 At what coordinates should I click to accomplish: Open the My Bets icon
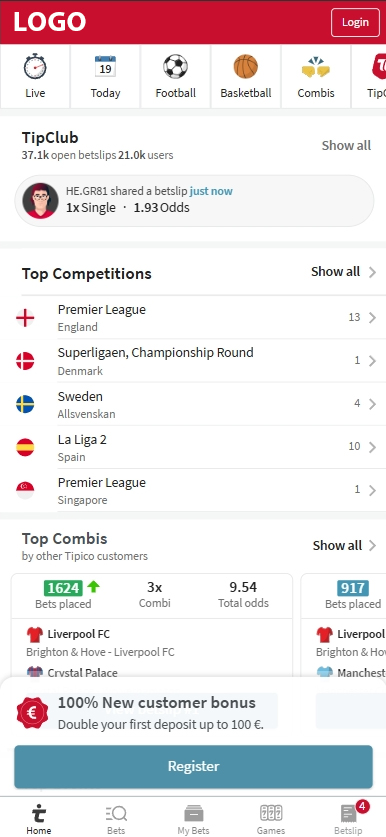[193, 814]
